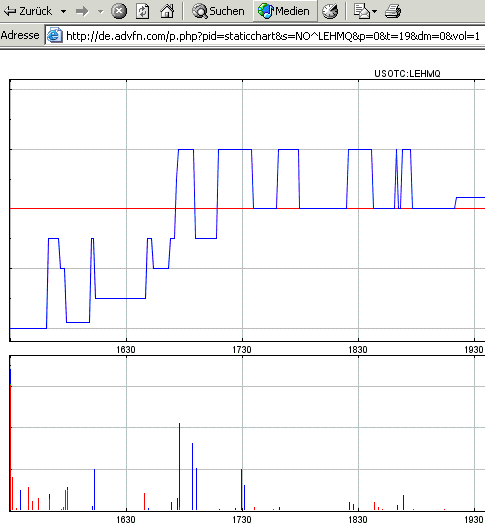Open the back history dropdown arrow
This screenshot has height=527, width=485.
coord(63,11)
